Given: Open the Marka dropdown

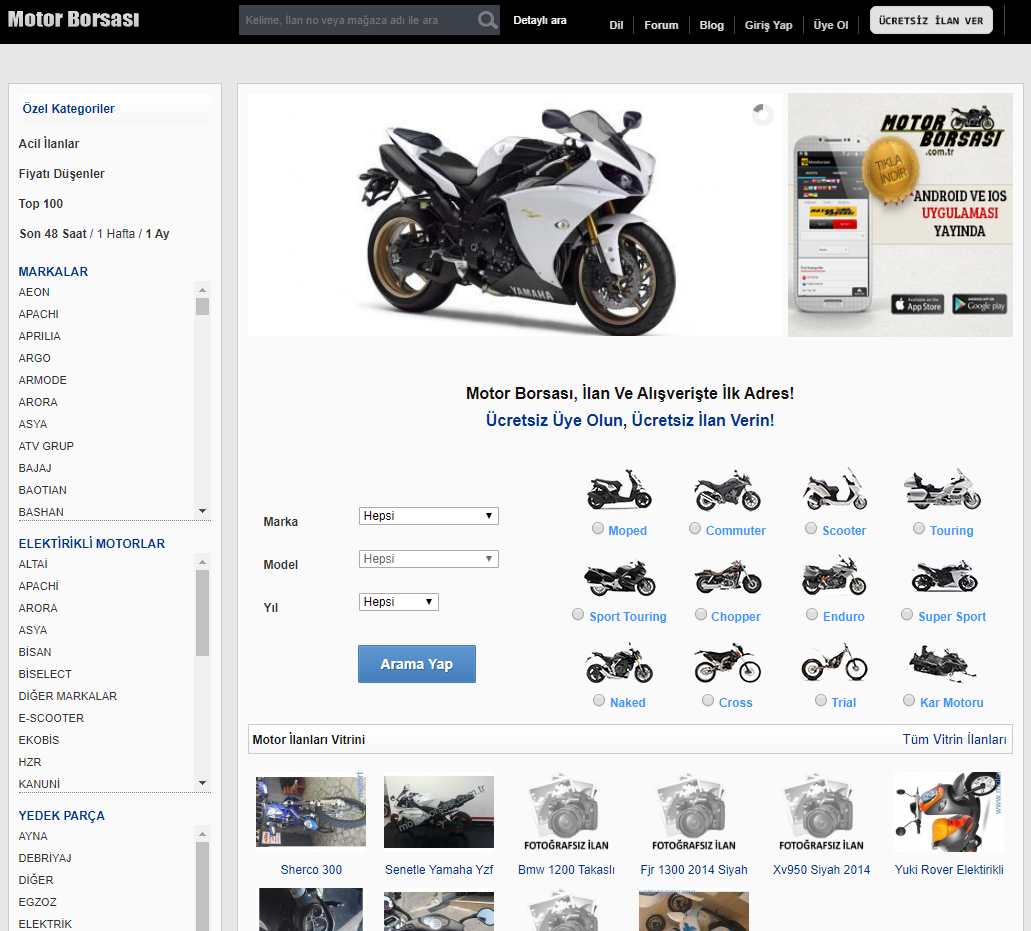Looking at the screenshot, I should [429, 516].
